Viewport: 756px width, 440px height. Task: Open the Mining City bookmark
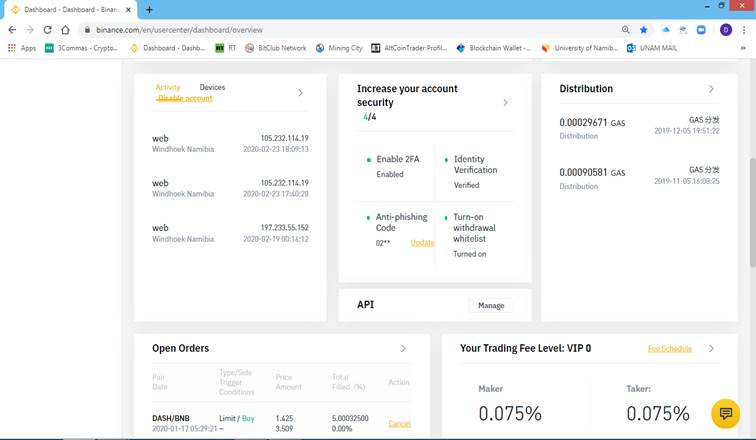pos(339,48)
